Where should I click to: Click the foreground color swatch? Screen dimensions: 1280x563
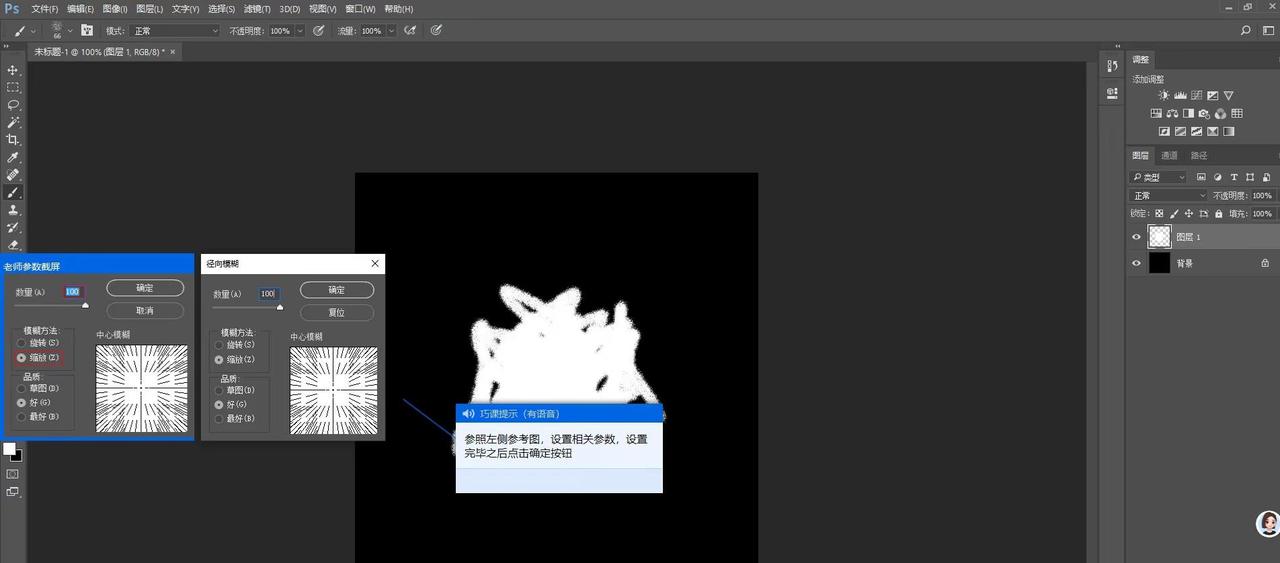point(9,448)
